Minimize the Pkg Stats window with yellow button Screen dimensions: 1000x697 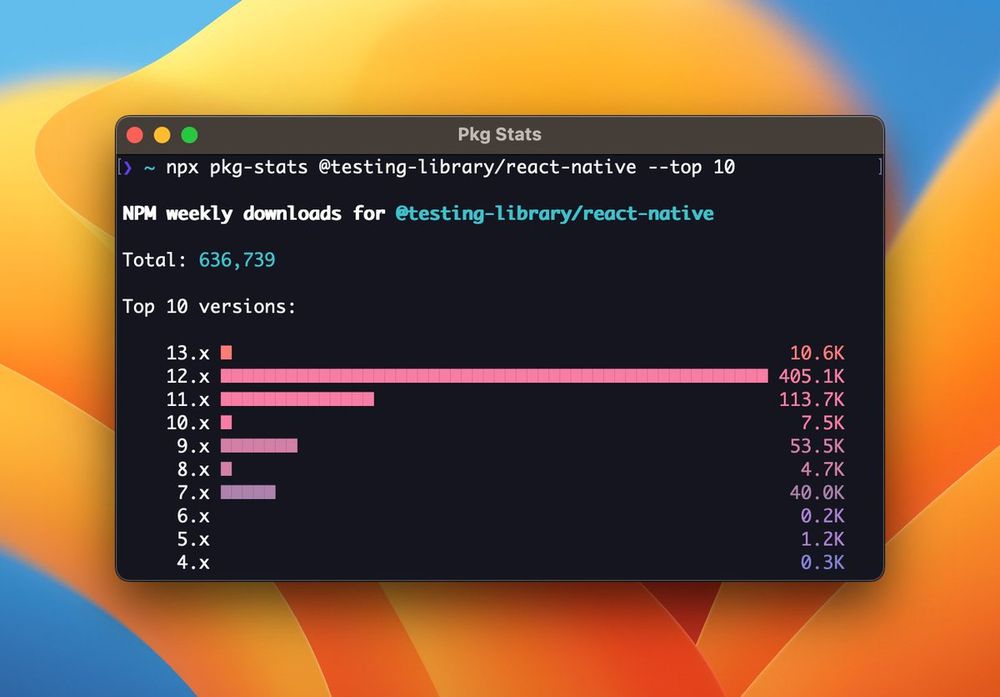pos(162,135)
